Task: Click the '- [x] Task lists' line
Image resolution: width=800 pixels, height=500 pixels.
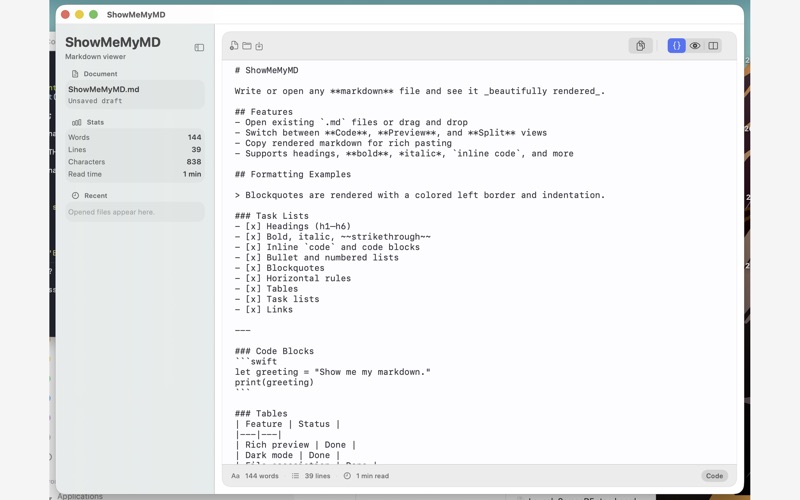Action: (277, 299)
